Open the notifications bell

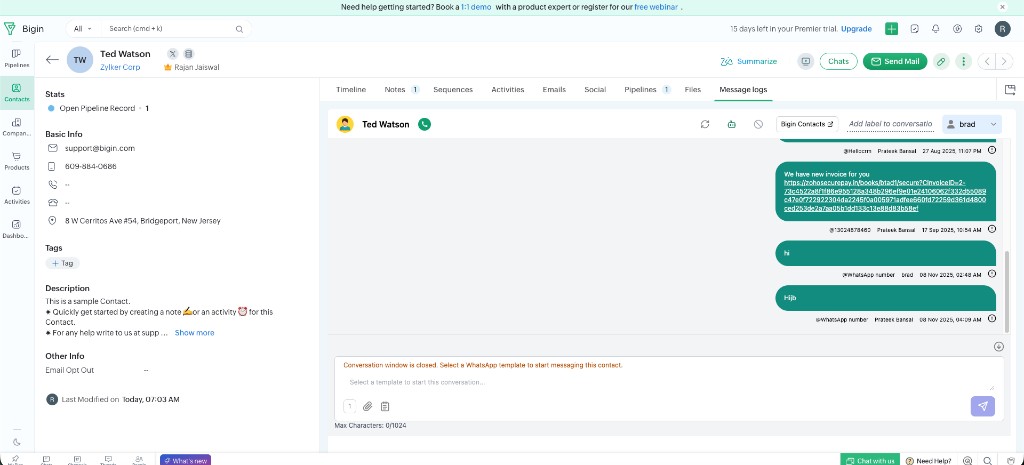[936, 29]
